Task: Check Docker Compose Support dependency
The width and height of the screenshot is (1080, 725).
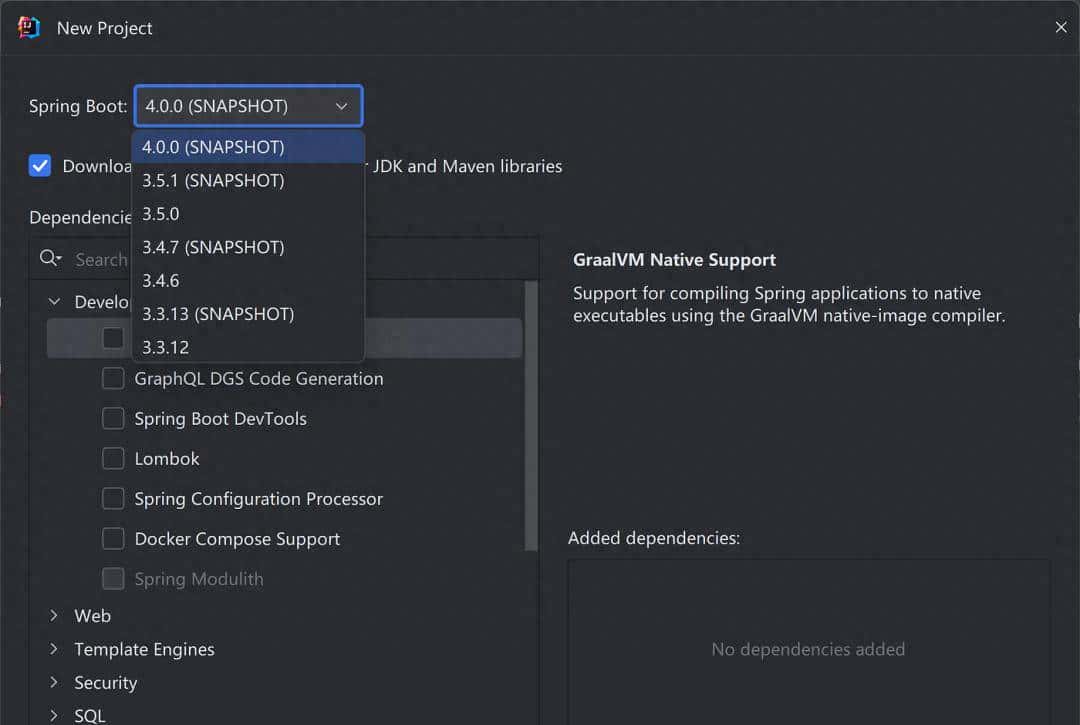Action: coord(113,539)
